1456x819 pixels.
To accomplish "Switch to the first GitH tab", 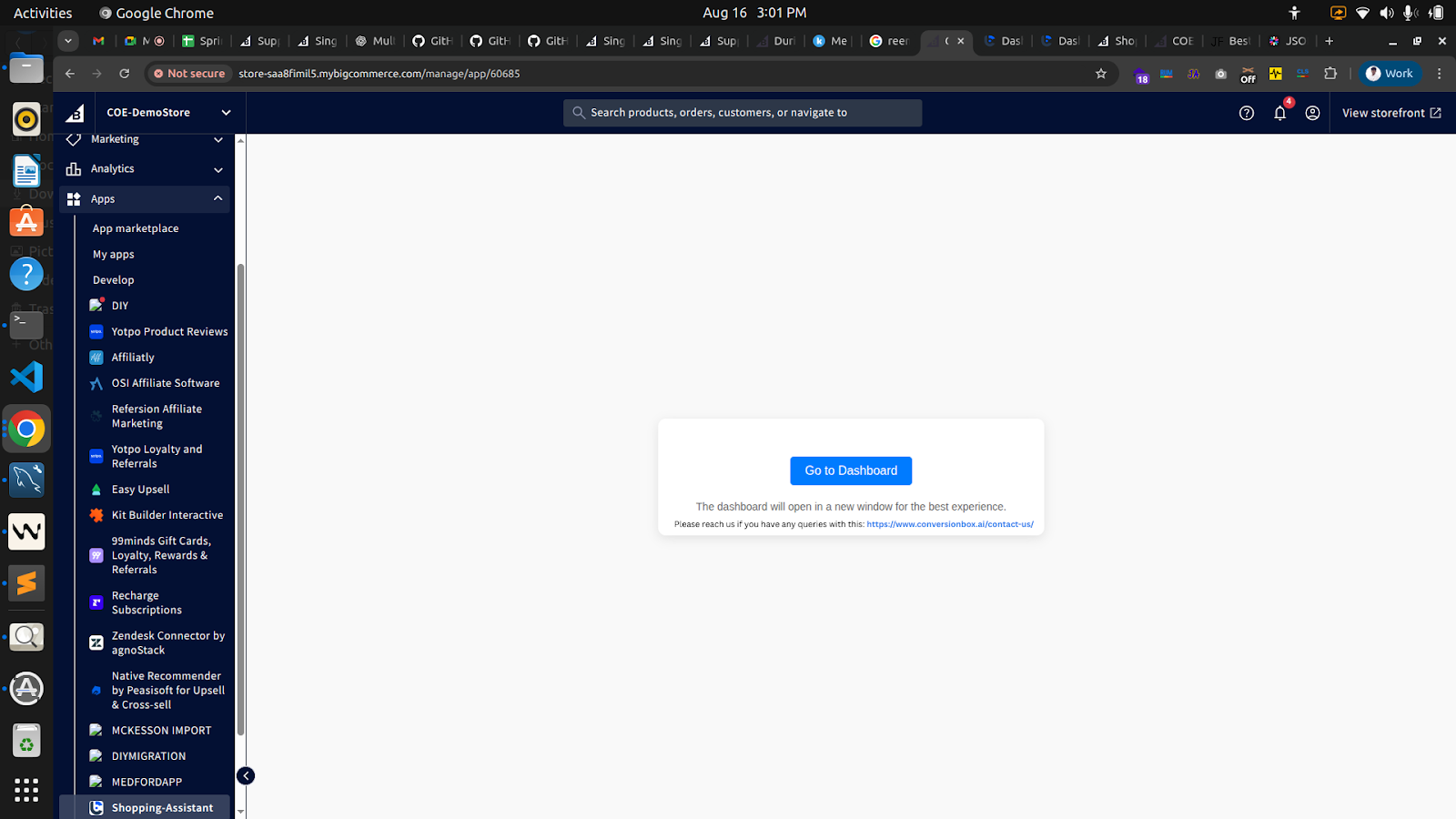I will click(x=432, y=41).
